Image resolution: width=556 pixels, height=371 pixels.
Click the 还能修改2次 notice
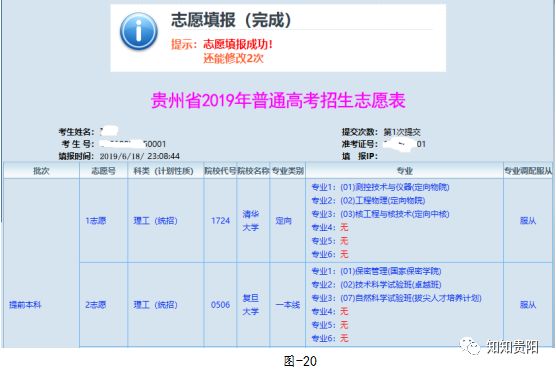pos(233,58)
